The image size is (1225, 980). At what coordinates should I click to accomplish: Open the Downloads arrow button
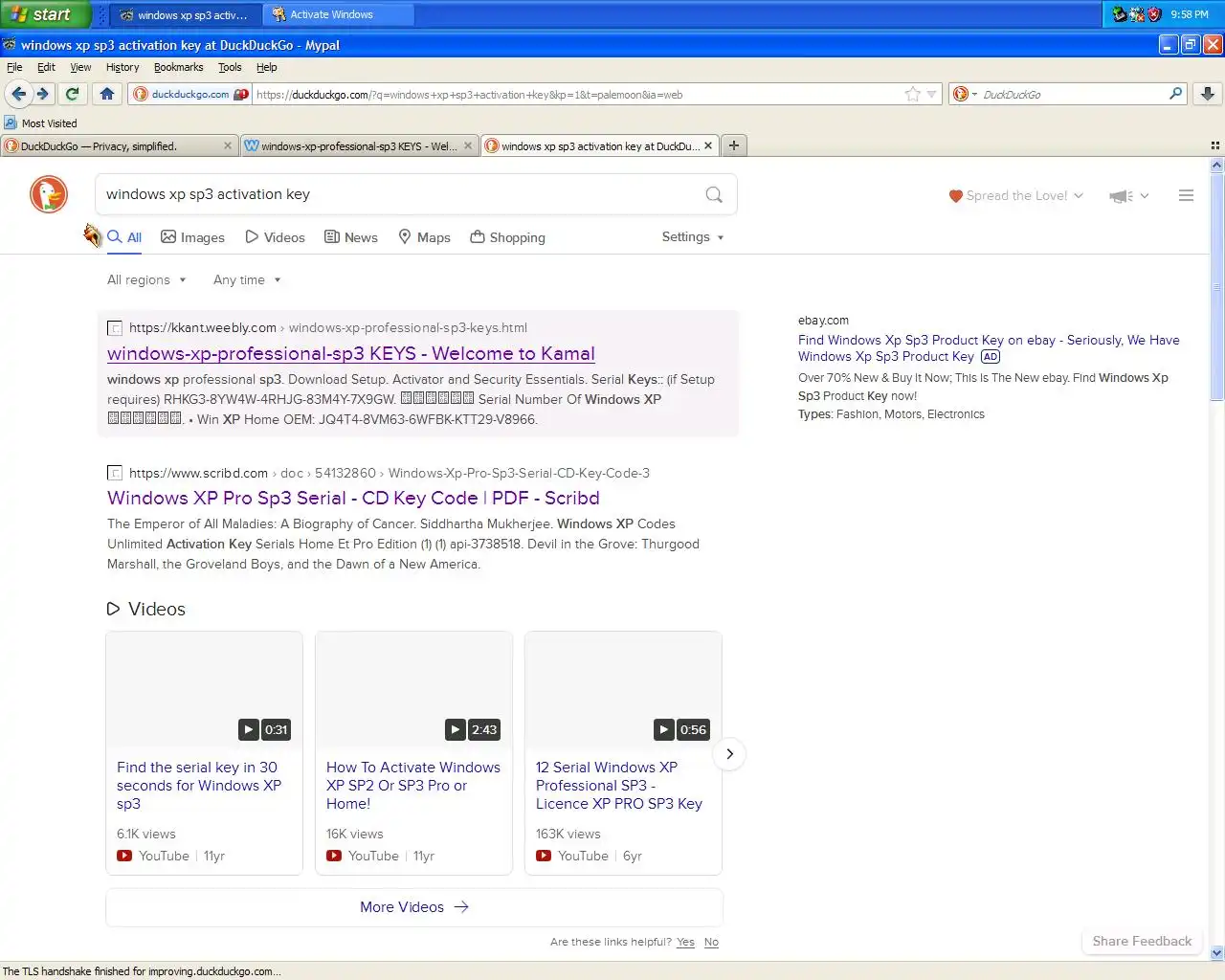tap(1208, 94)
